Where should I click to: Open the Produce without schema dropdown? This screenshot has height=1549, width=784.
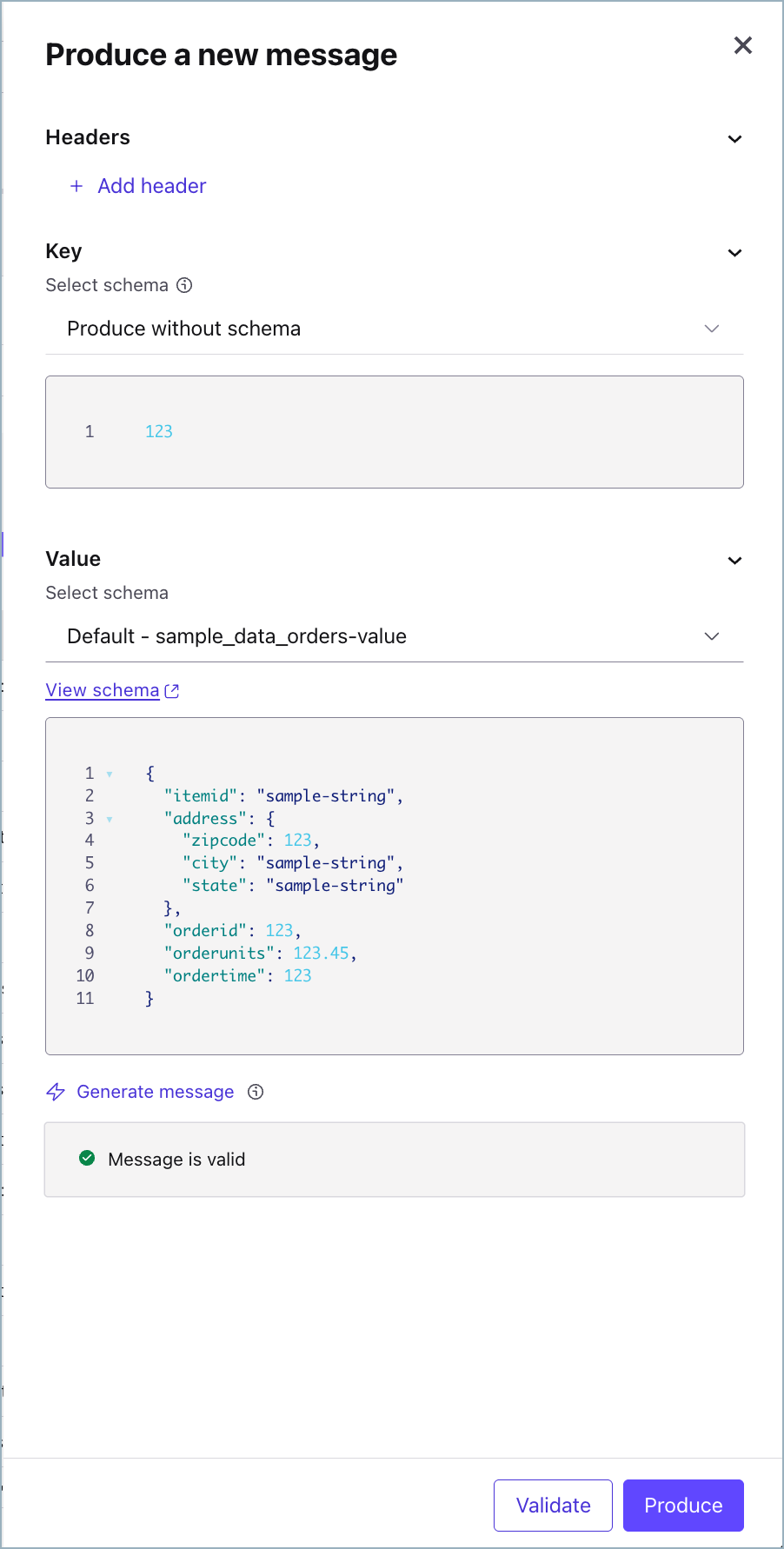point(394,329)
